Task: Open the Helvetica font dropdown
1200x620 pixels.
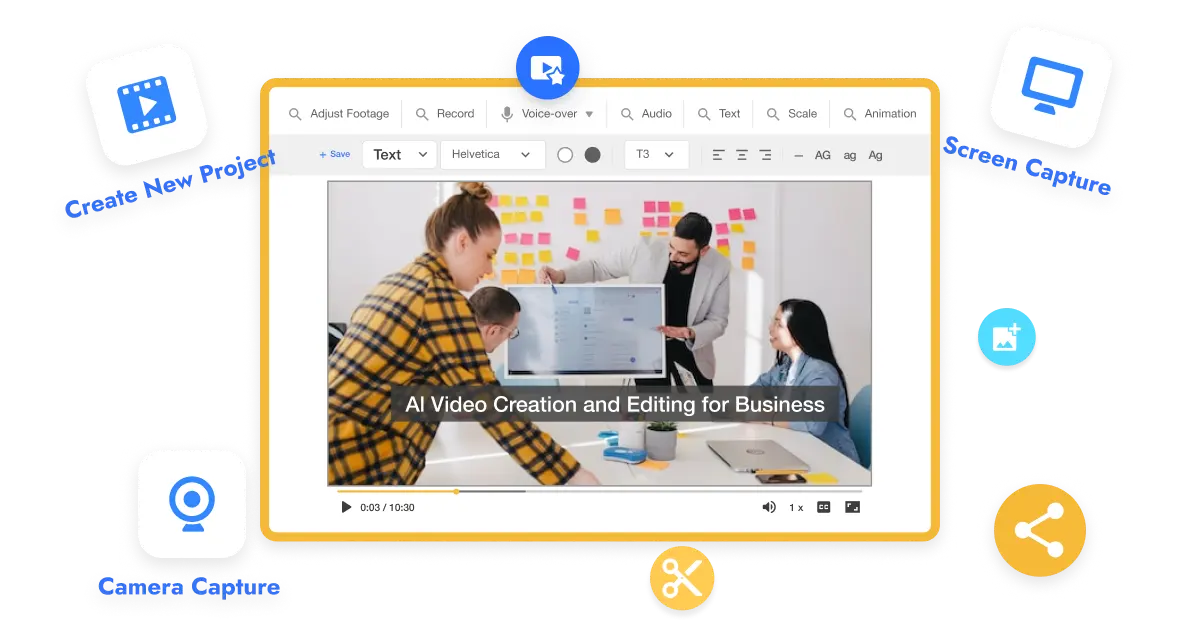Action: [492, 155]
